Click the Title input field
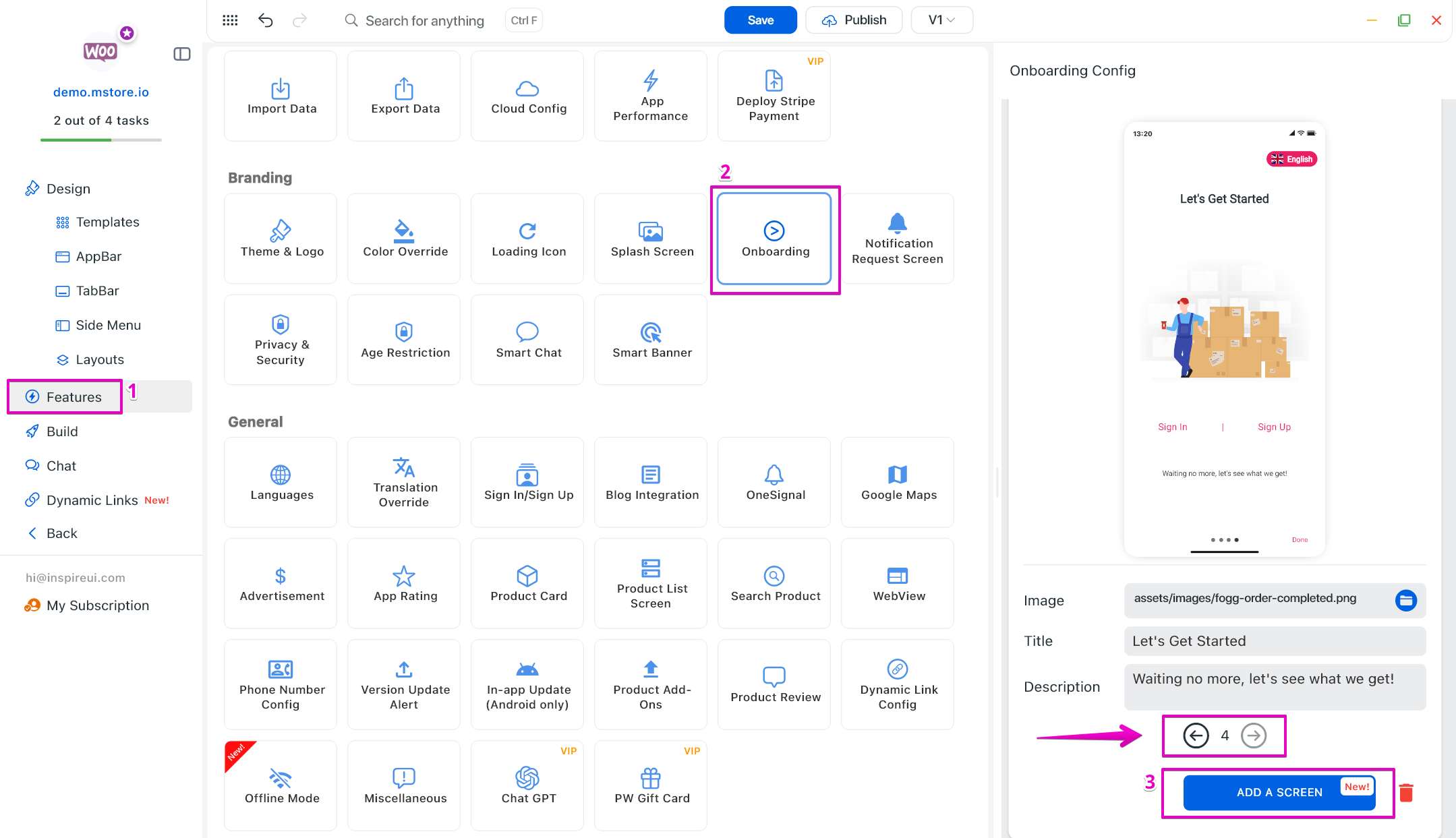Screen dimensions: 1456x838 pyautogui.click(x=1274, y=641)
